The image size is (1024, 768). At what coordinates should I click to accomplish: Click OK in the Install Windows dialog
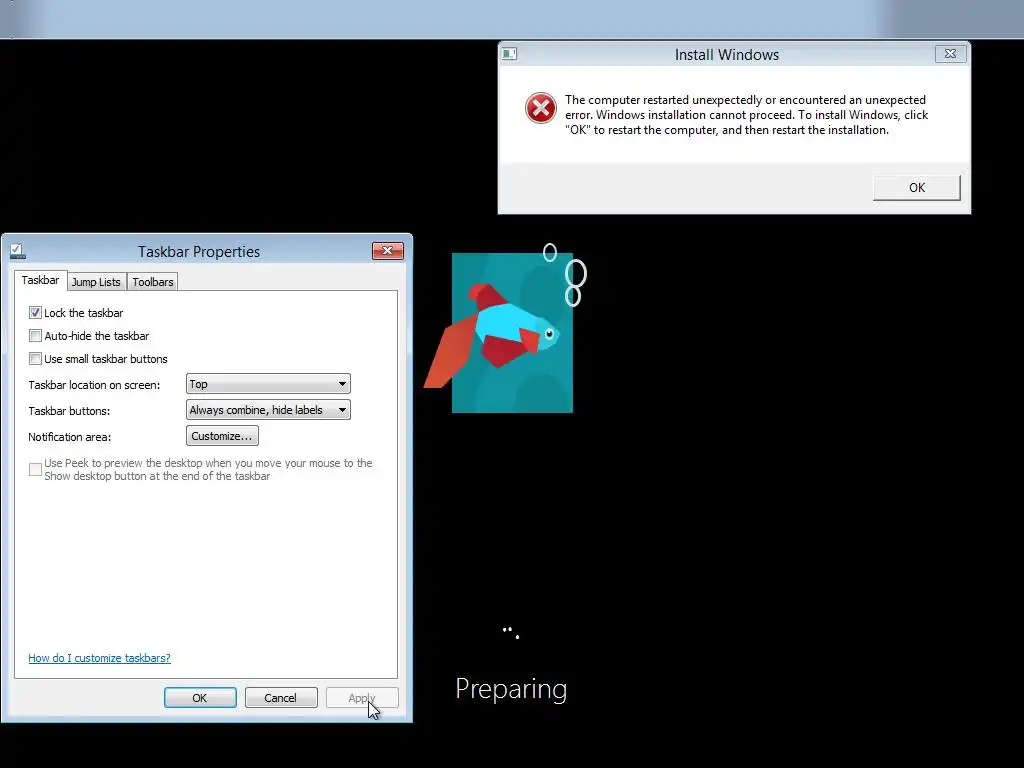(x=916, y=187)
